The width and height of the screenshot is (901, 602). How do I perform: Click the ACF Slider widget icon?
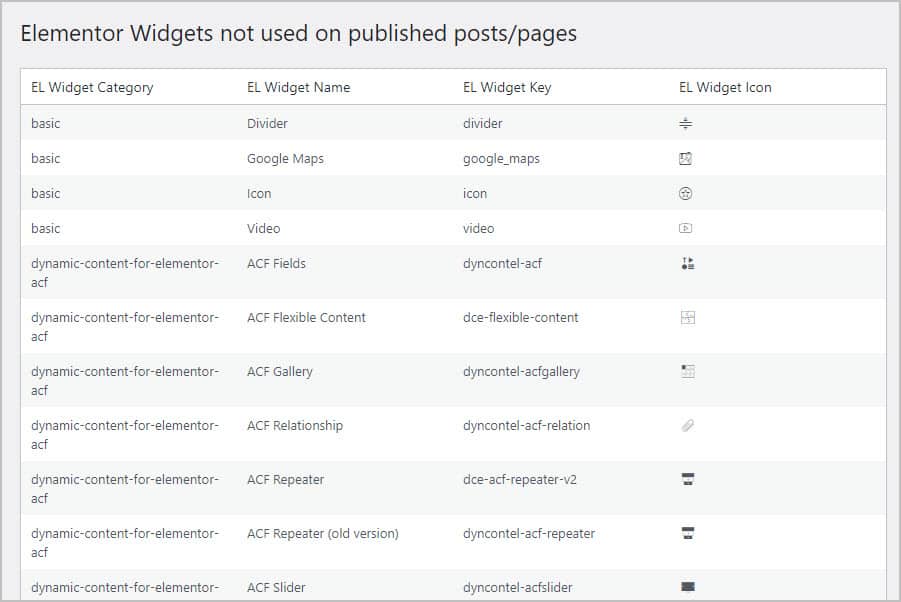pyautogui.click(x=687, y=588)
